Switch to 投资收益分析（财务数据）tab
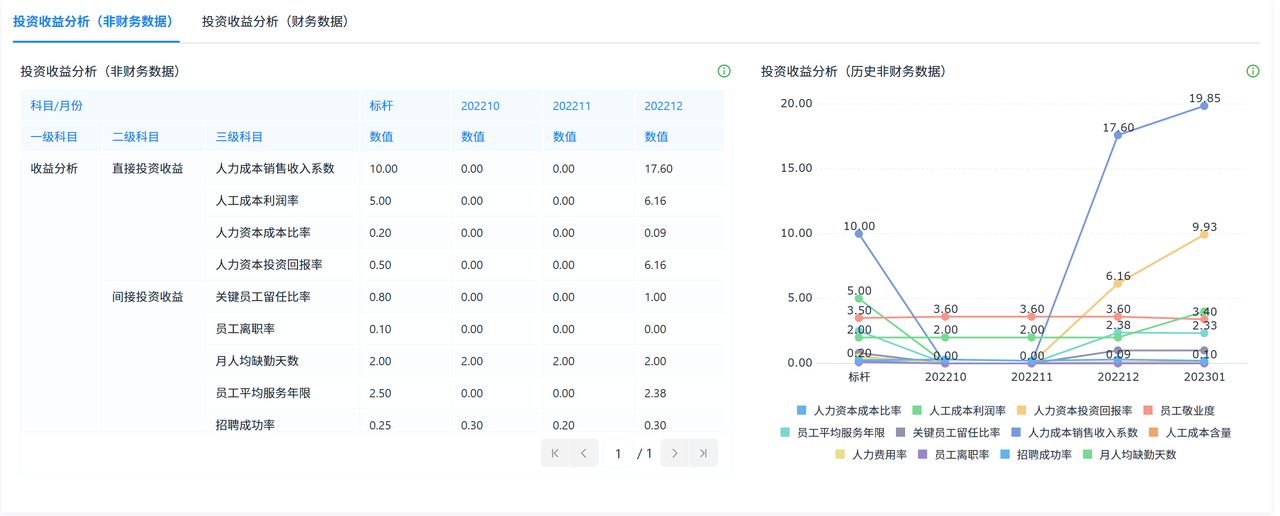This screenshot has width=1280, height=516. [278, 21]
